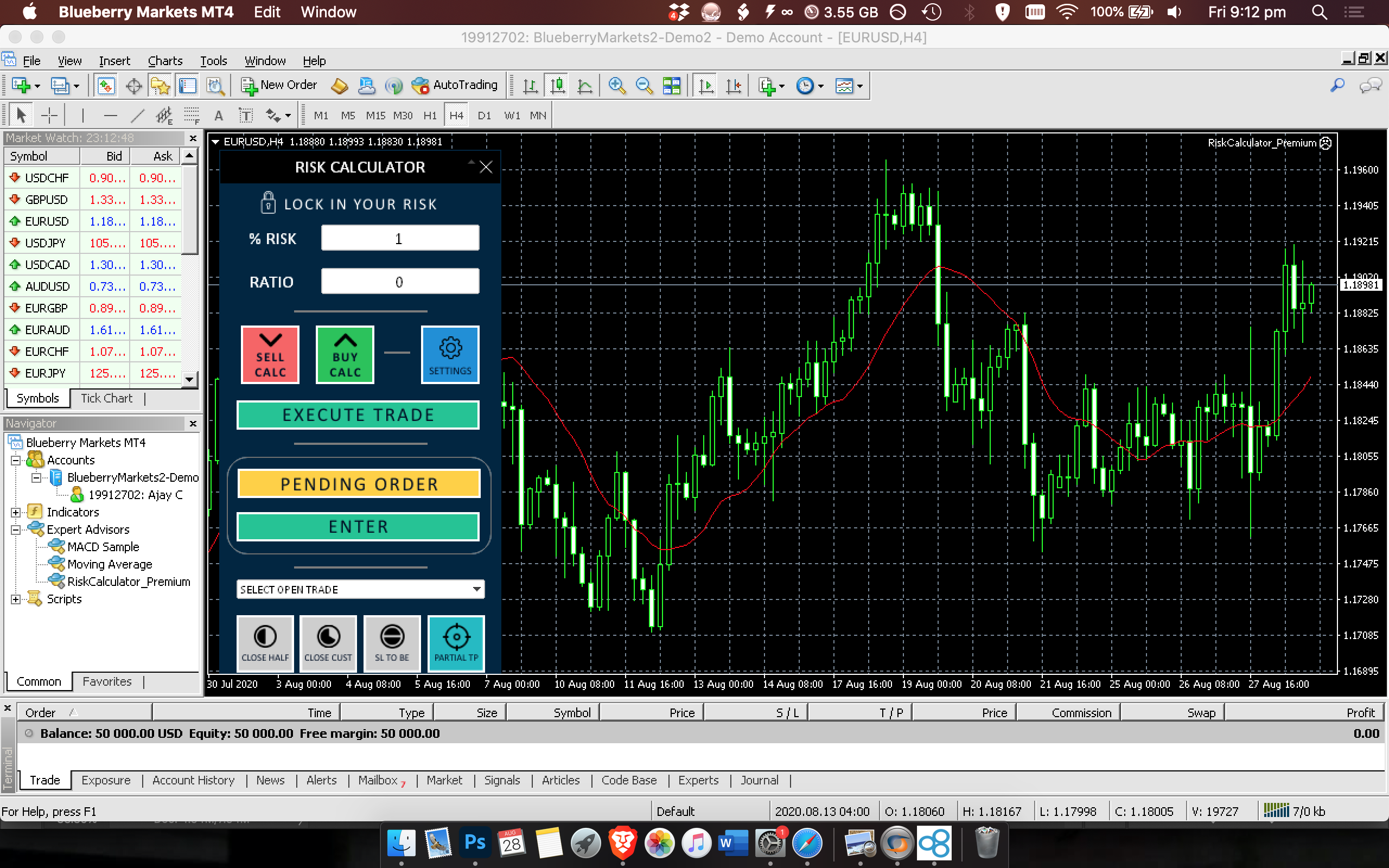The width and height of the screenshot is (1389, 868).
Task: Open Photoshop from the Dock
Action: (x=475, y=843)
